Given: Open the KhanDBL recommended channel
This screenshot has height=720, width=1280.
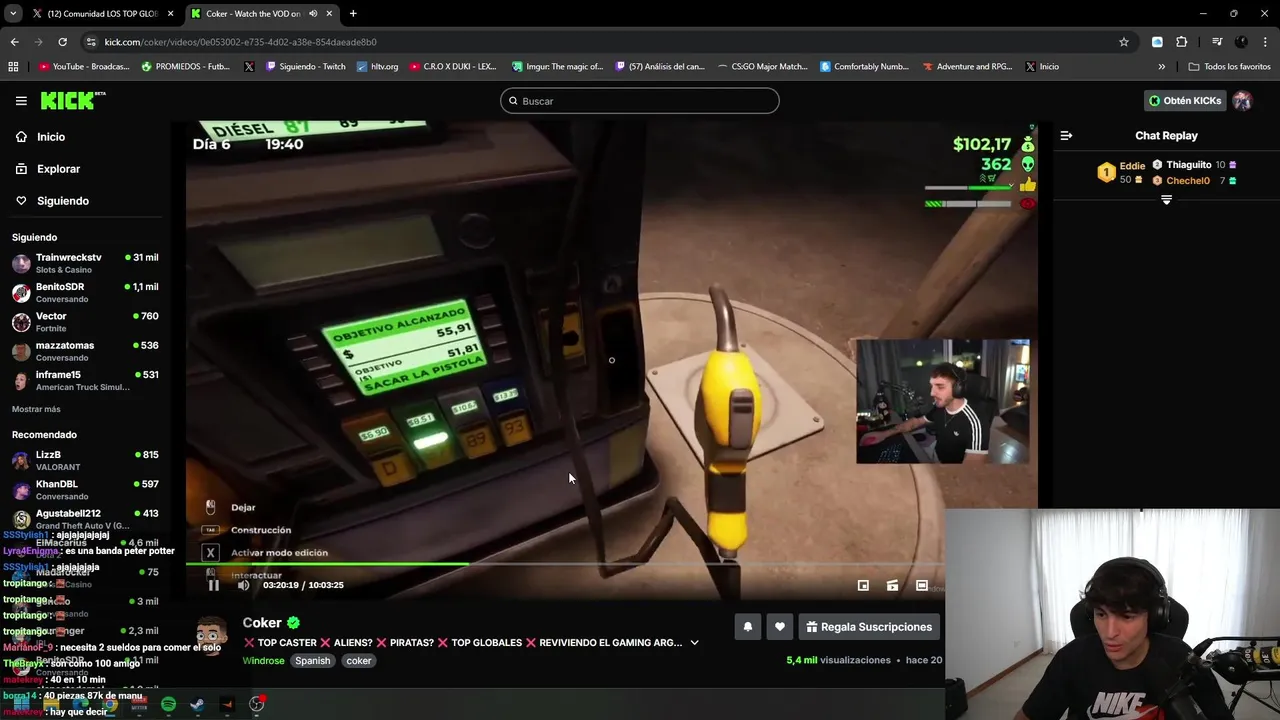Looking at the screenshot, I should click(85, 489).
